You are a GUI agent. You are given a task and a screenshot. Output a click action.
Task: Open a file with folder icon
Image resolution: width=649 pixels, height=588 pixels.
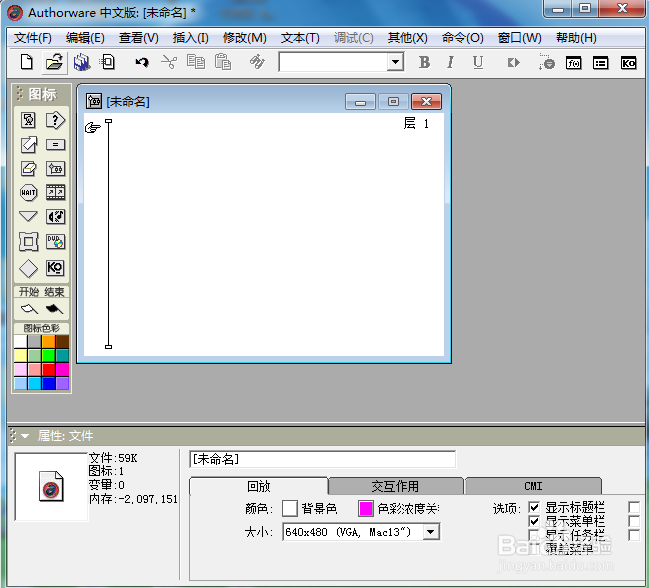pos(54,62)
